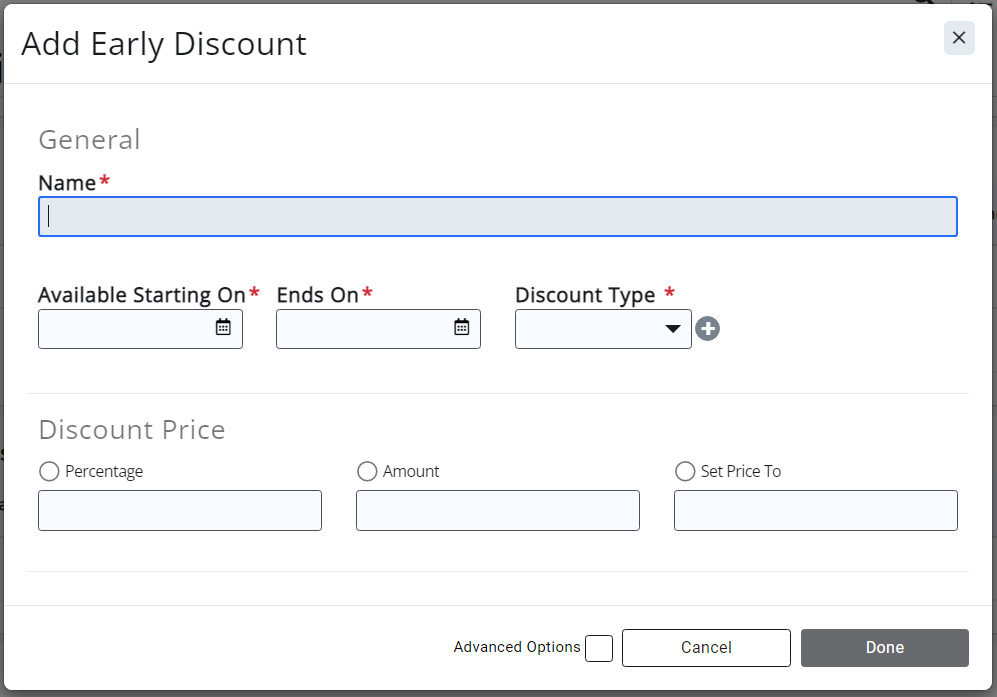This screenshot has width=997, height=697.
Task: Open the Available Starting On calendar picker
Action: tap(223, 327)
